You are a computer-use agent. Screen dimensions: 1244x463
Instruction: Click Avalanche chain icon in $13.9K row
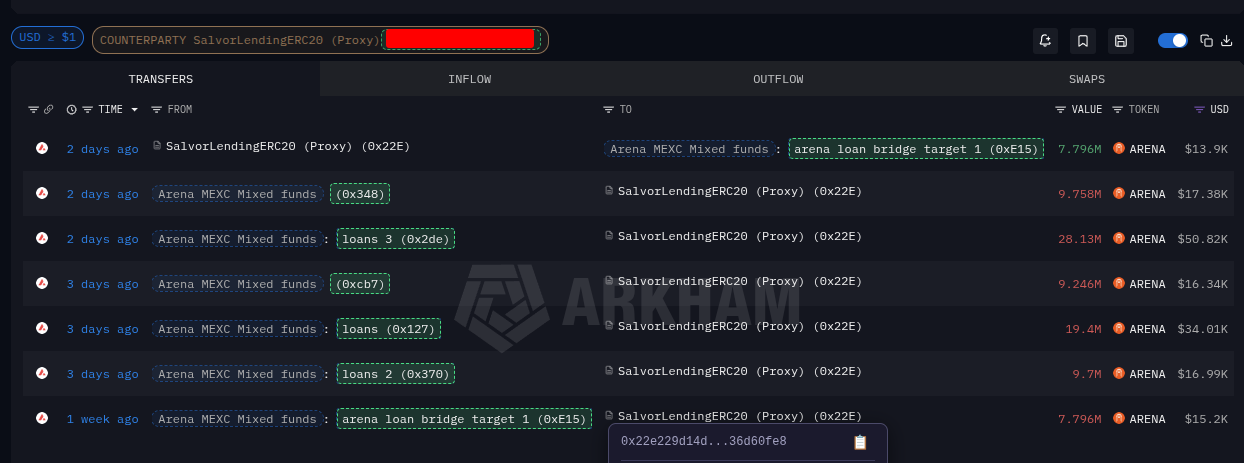tap(42, 148)
